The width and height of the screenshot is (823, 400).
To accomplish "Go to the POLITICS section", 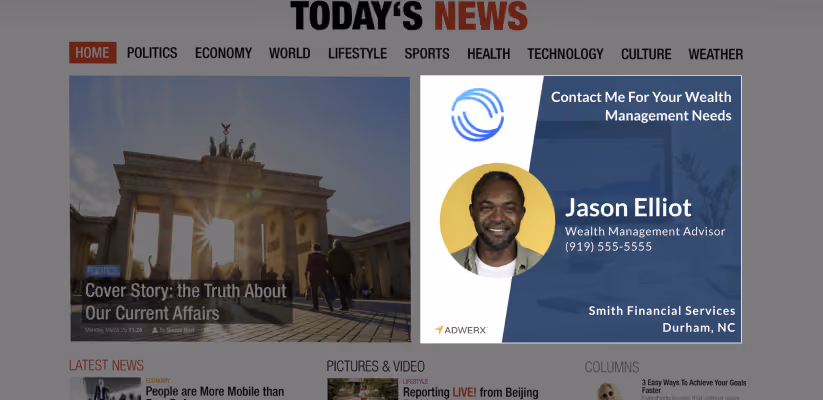I will point(152,53).
